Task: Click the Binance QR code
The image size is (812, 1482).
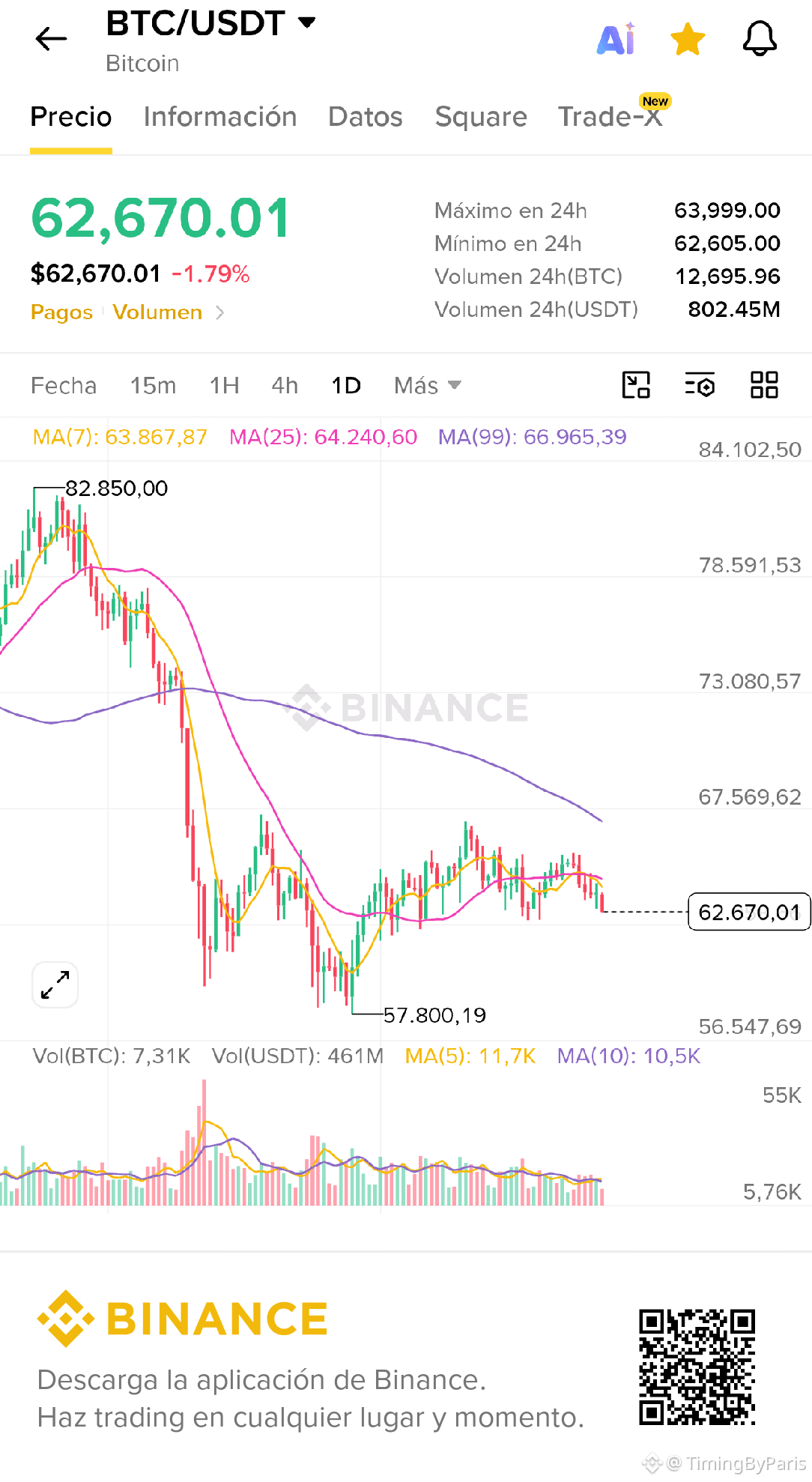Action: pos(697,1367)
